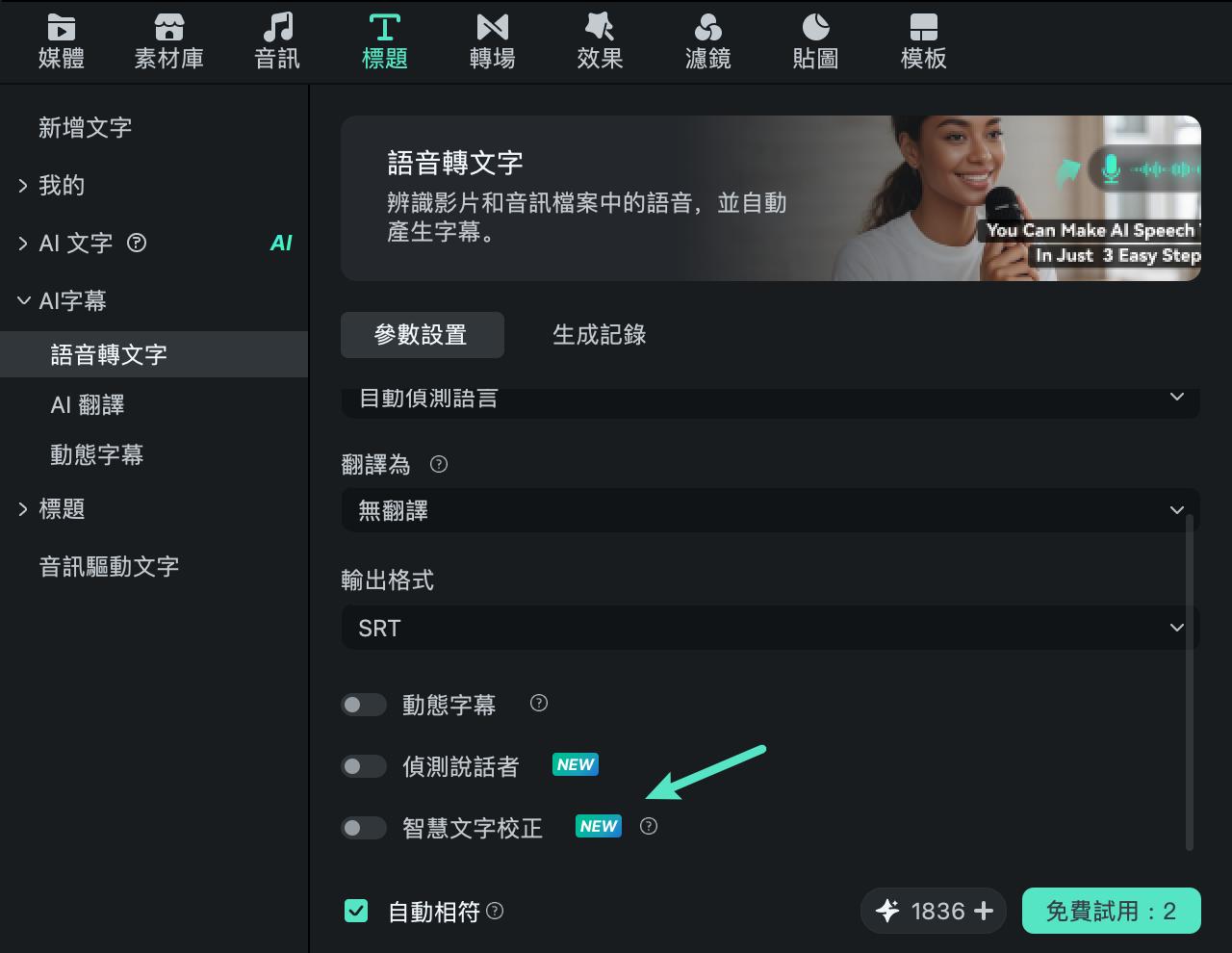
Task: Click the settings panel vertical scrollbar
Action: (x=1190, y=682)
